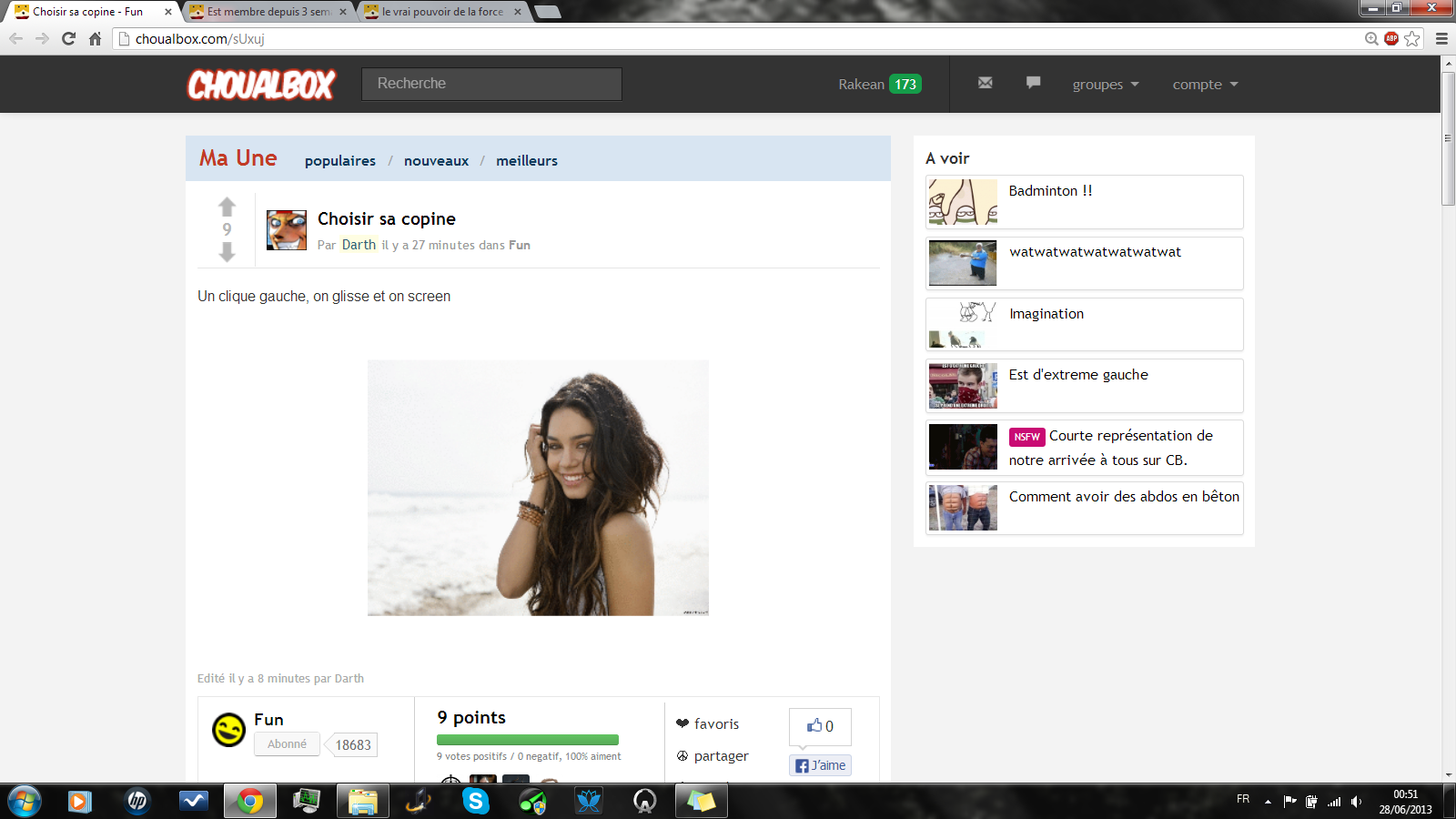Bookmark this page with the star icon
The image size is (1456, 819).
pyautogui.click(x=1411, y=38)
